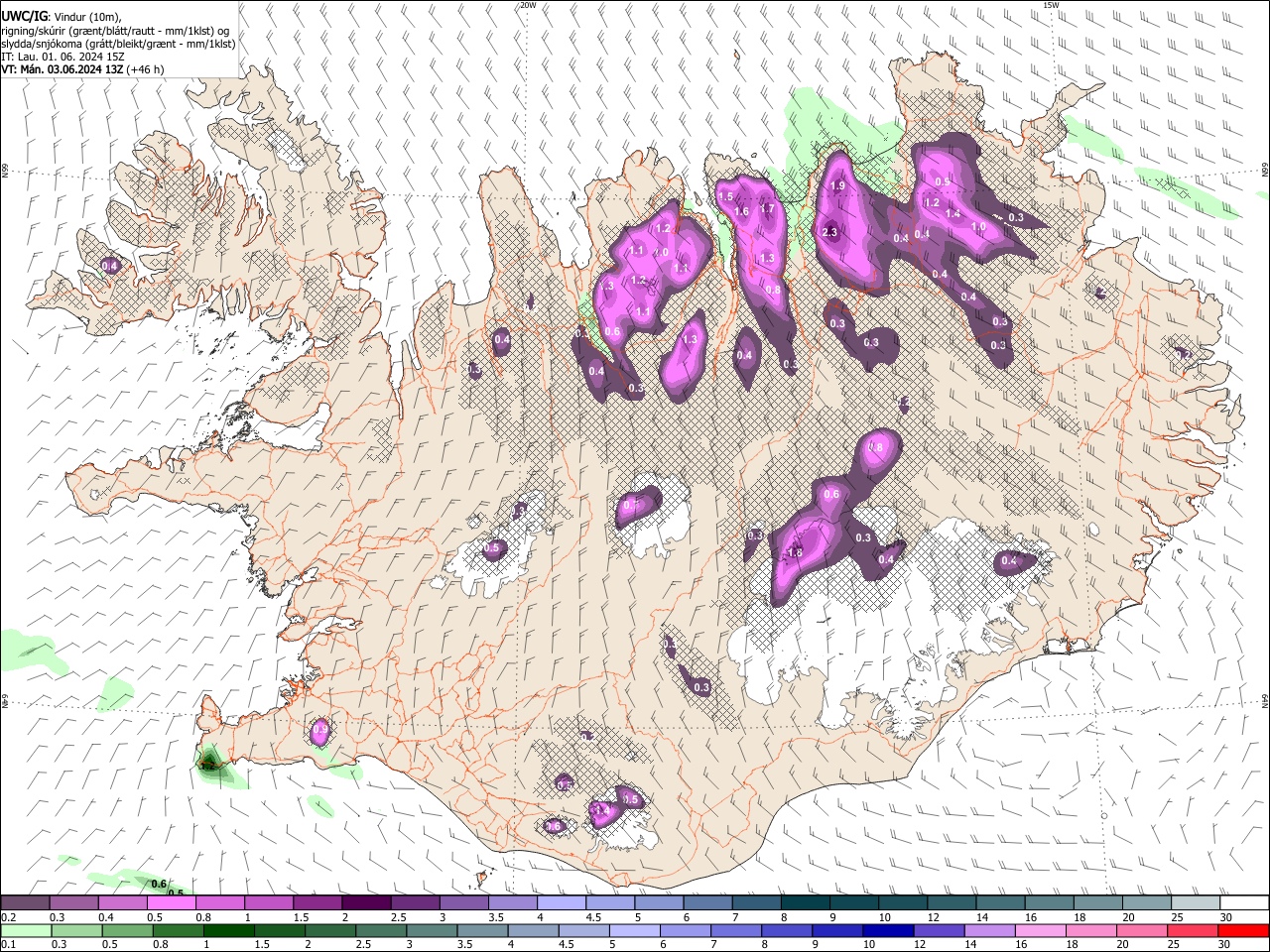This screenshot has height=952, width=1270.
Task: Click the '1.7' snowfall value on the map
Action: coord(767,208)
